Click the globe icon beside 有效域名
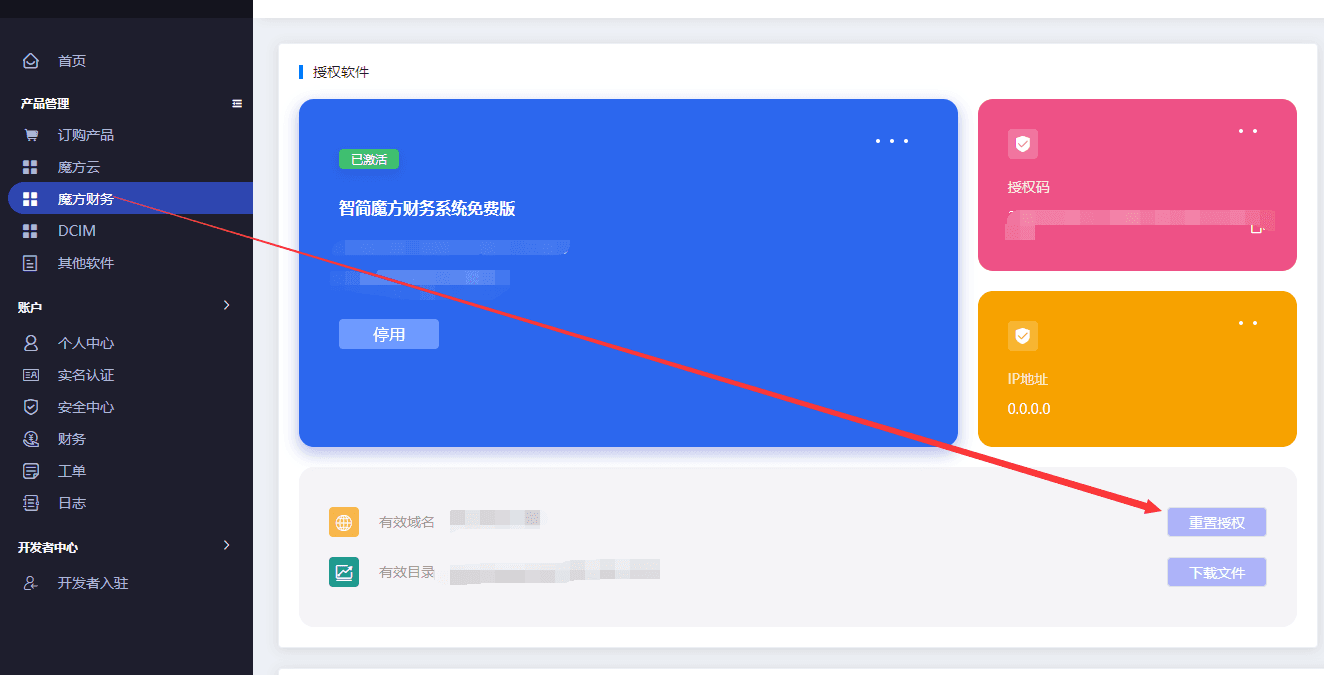Screen dimensions: 1324x675 coord(344,522)
